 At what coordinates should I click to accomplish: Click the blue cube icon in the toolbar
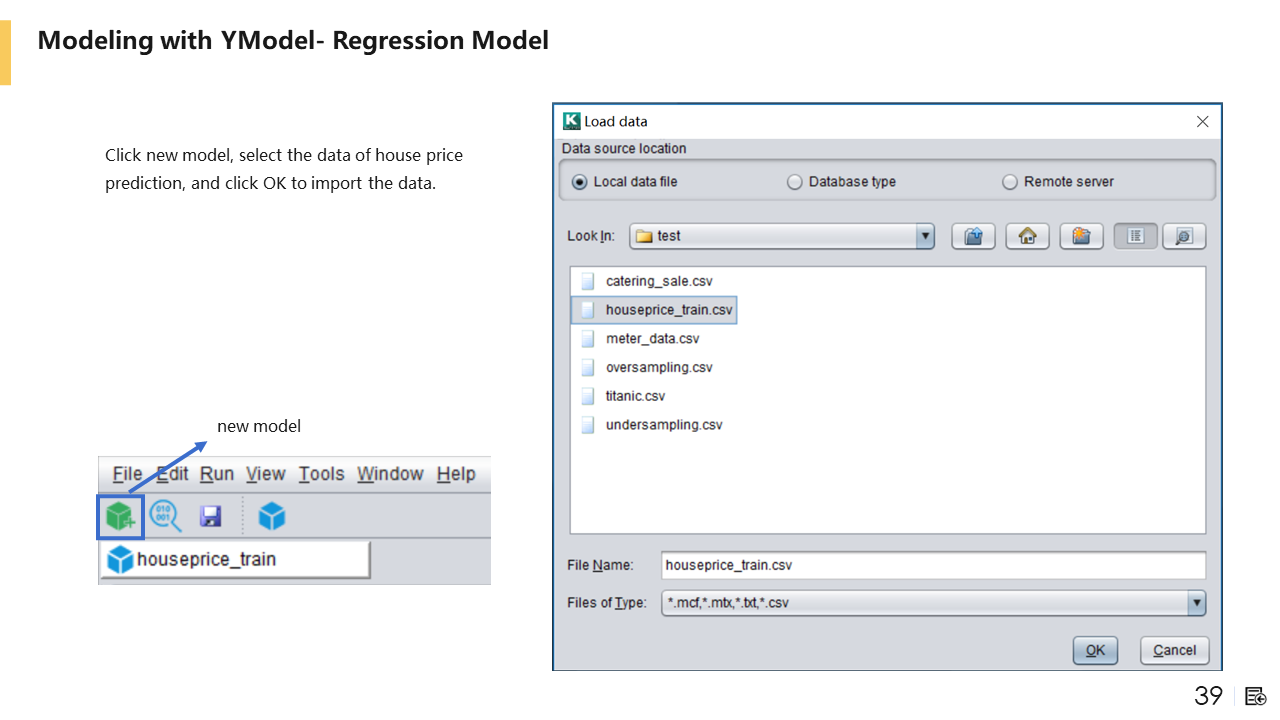[x=272, y=516]
